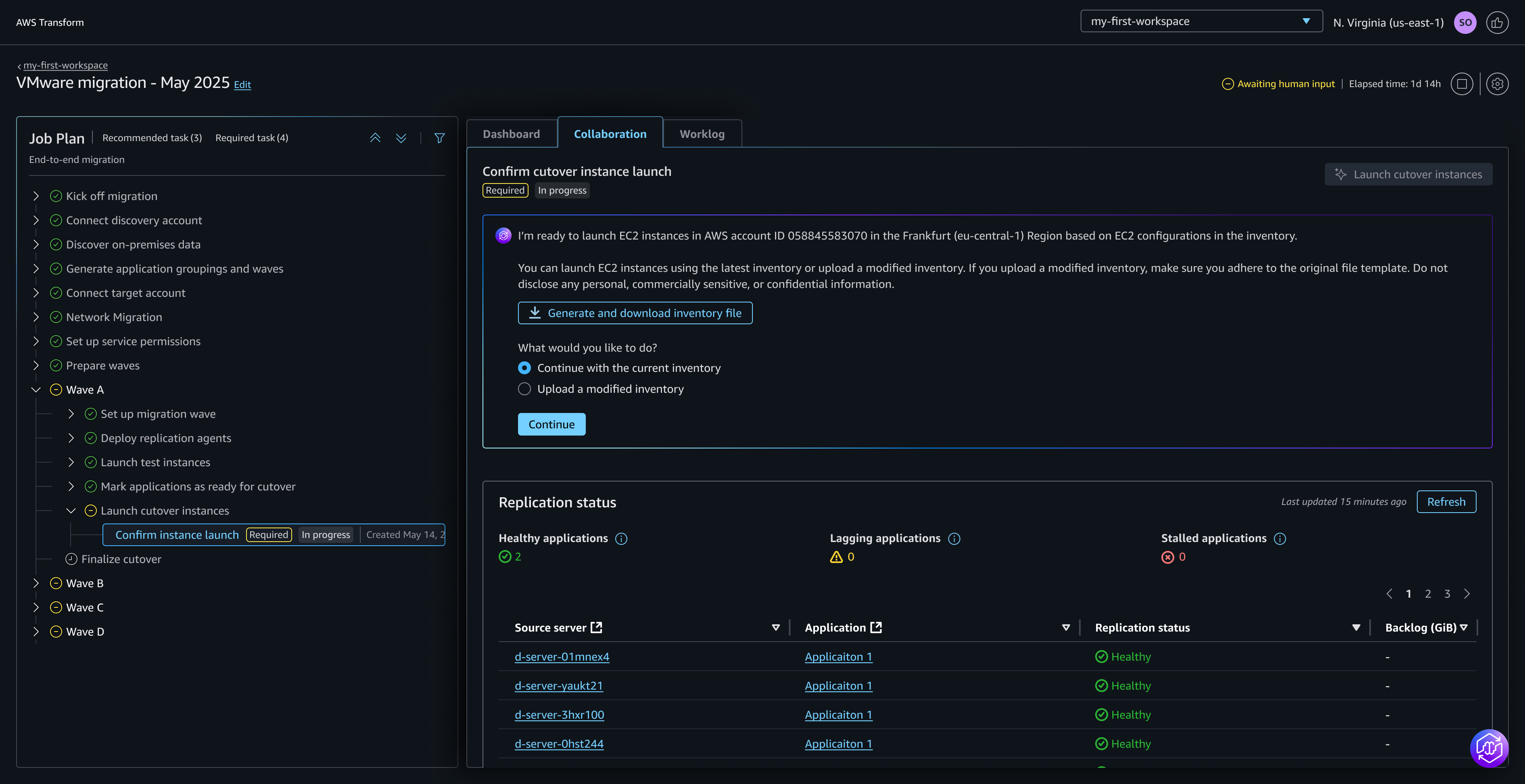
Task: Expand the Wave B tree item
Action: click(36, 584)
